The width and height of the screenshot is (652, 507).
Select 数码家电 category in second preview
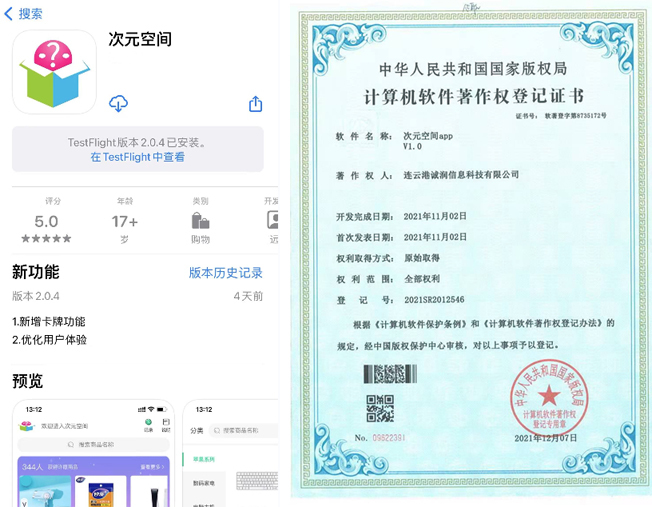204,483
